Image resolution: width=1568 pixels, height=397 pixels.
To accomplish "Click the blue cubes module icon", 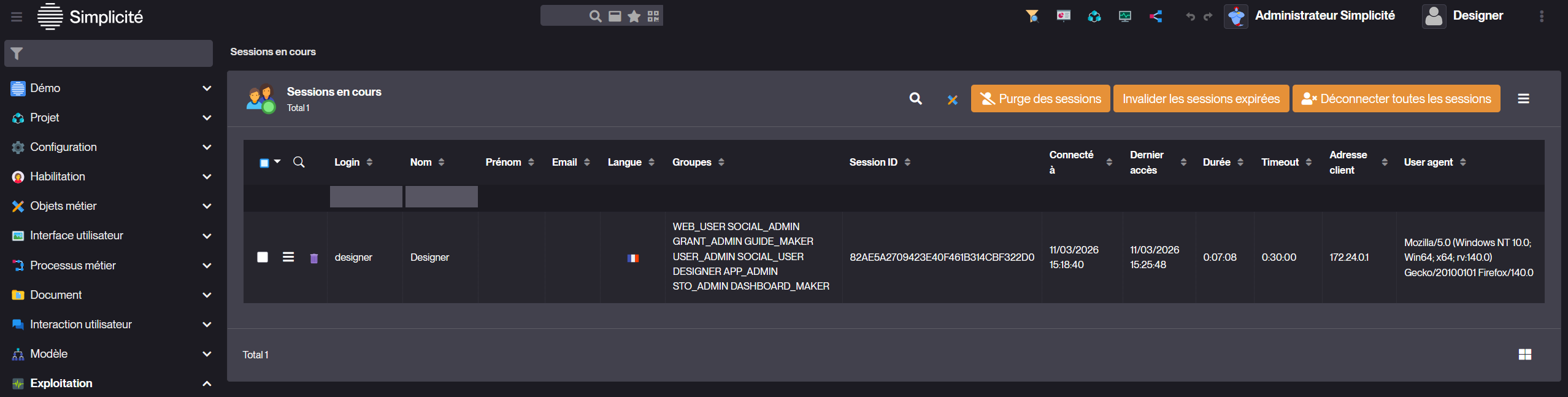I will click(x=1094, y=17).
